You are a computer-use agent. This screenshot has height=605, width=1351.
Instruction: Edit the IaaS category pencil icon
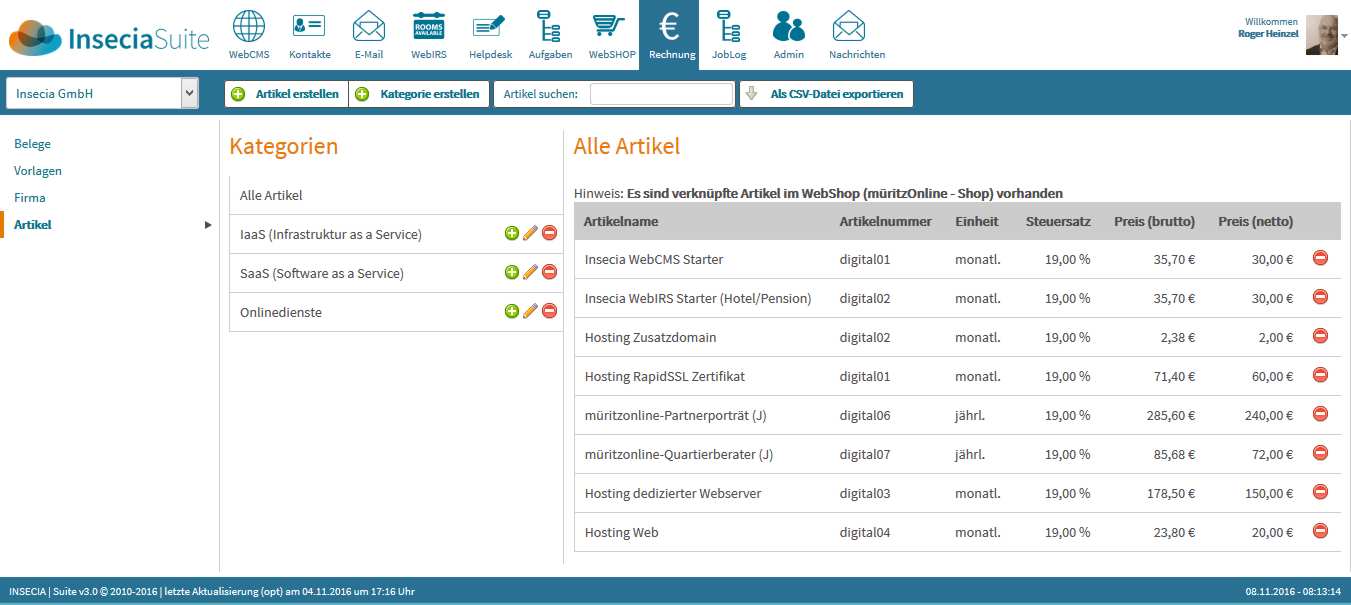coord(531,233)
